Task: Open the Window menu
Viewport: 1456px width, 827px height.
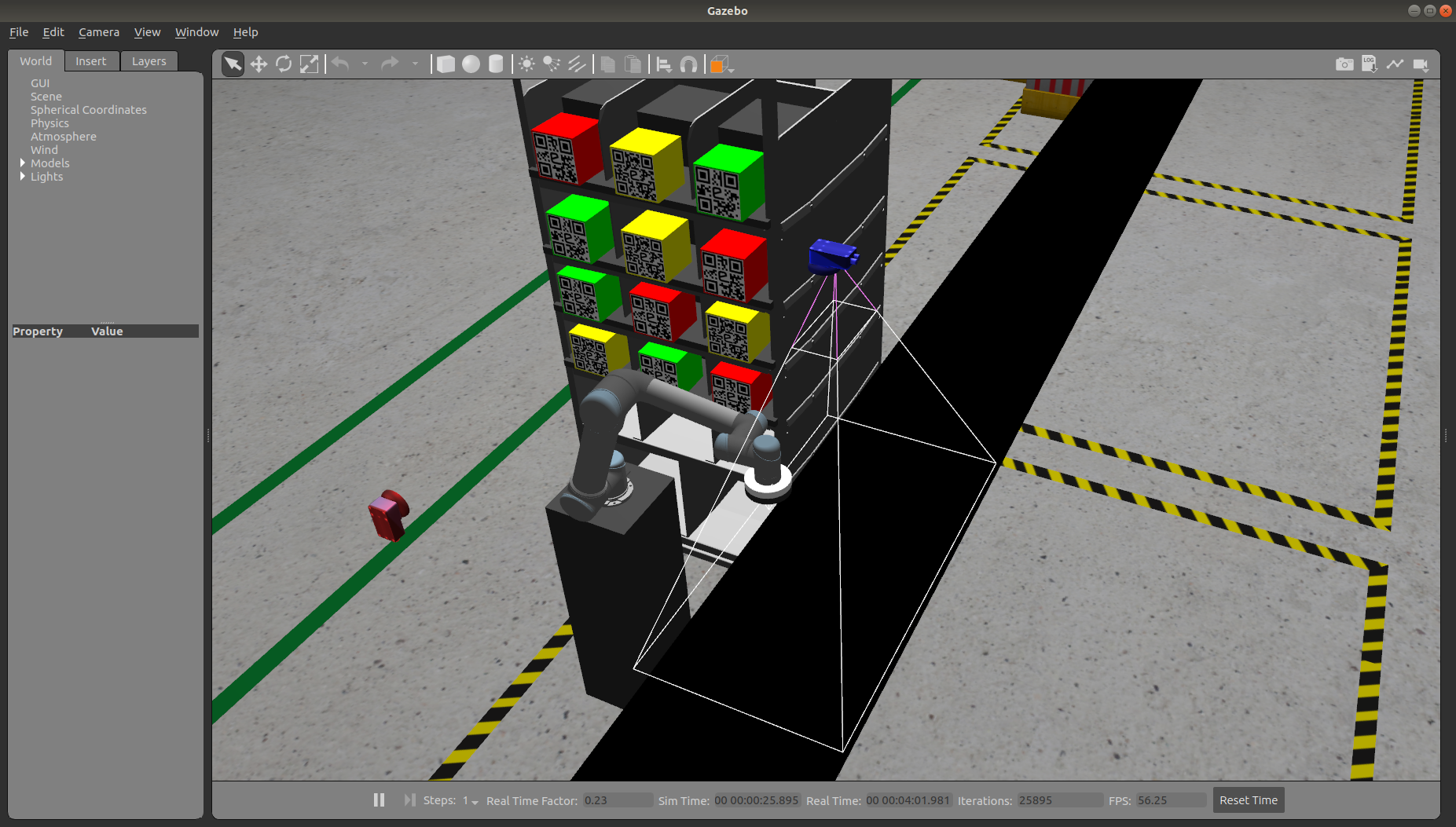Action: [x=196, y=32]
